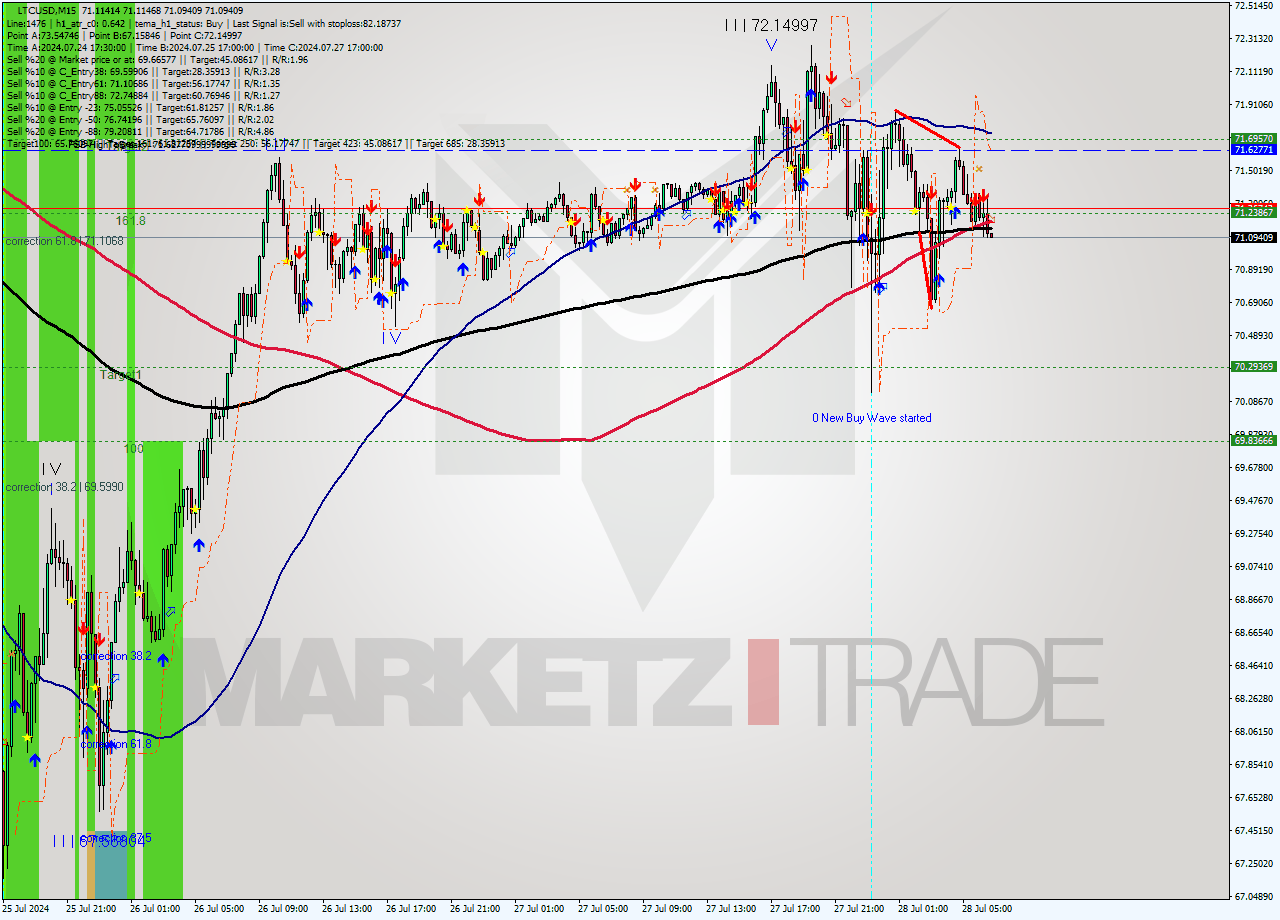
Task: Click the '27 Jul 01:00' time label
Action: click(539, 909)
